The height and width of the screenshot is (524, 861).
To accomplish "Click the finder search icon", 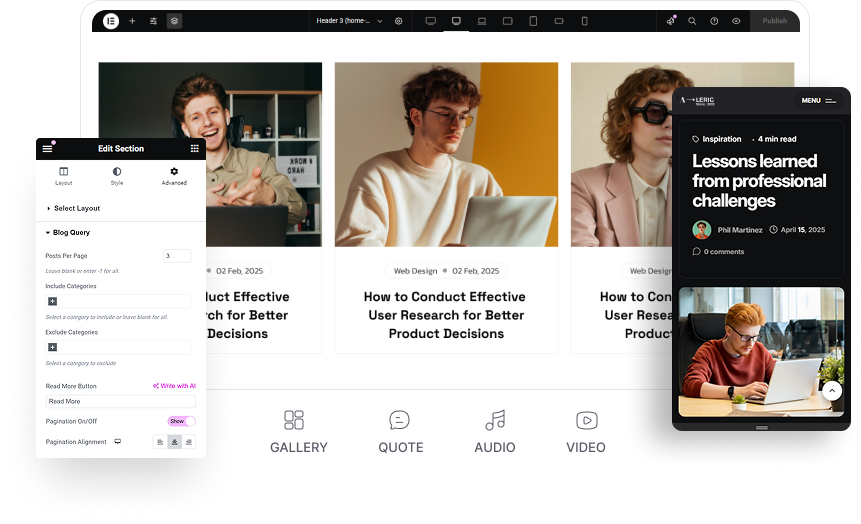I will (692, 21).
